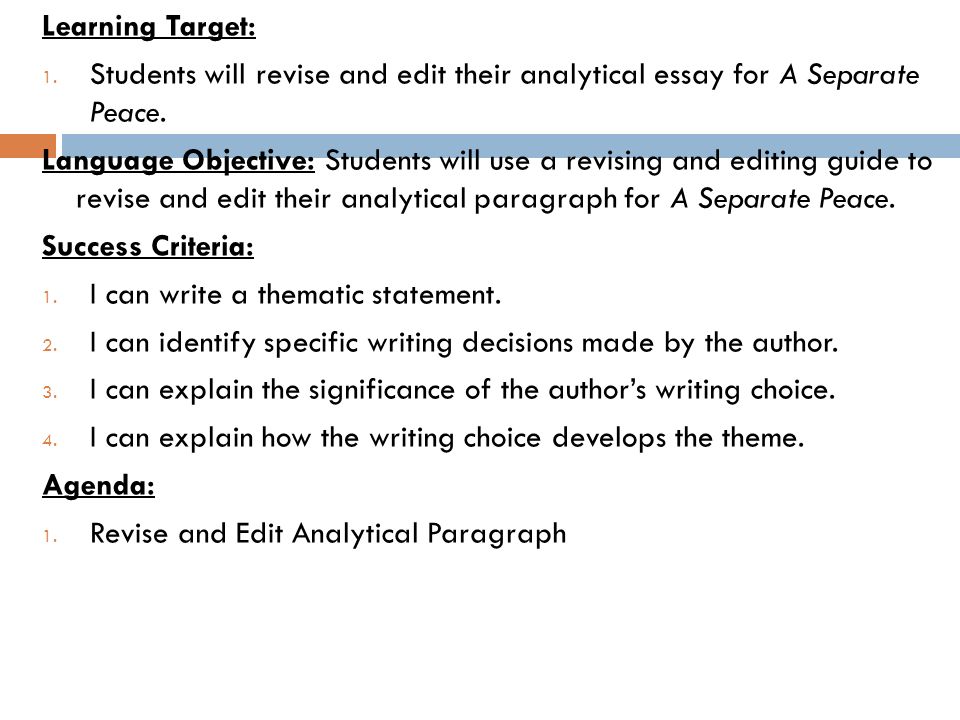The image size is (960, 720).
Task: Select number 1 bullet under Learning Target
Action: pyautogui.click(x=50, y=78)
